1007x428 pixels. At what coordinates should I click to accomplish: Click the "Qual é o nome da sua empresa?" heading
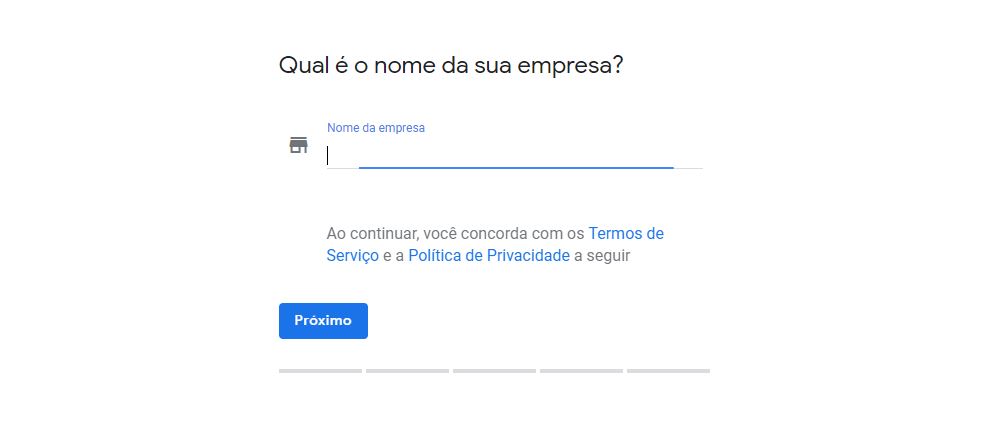451,66
